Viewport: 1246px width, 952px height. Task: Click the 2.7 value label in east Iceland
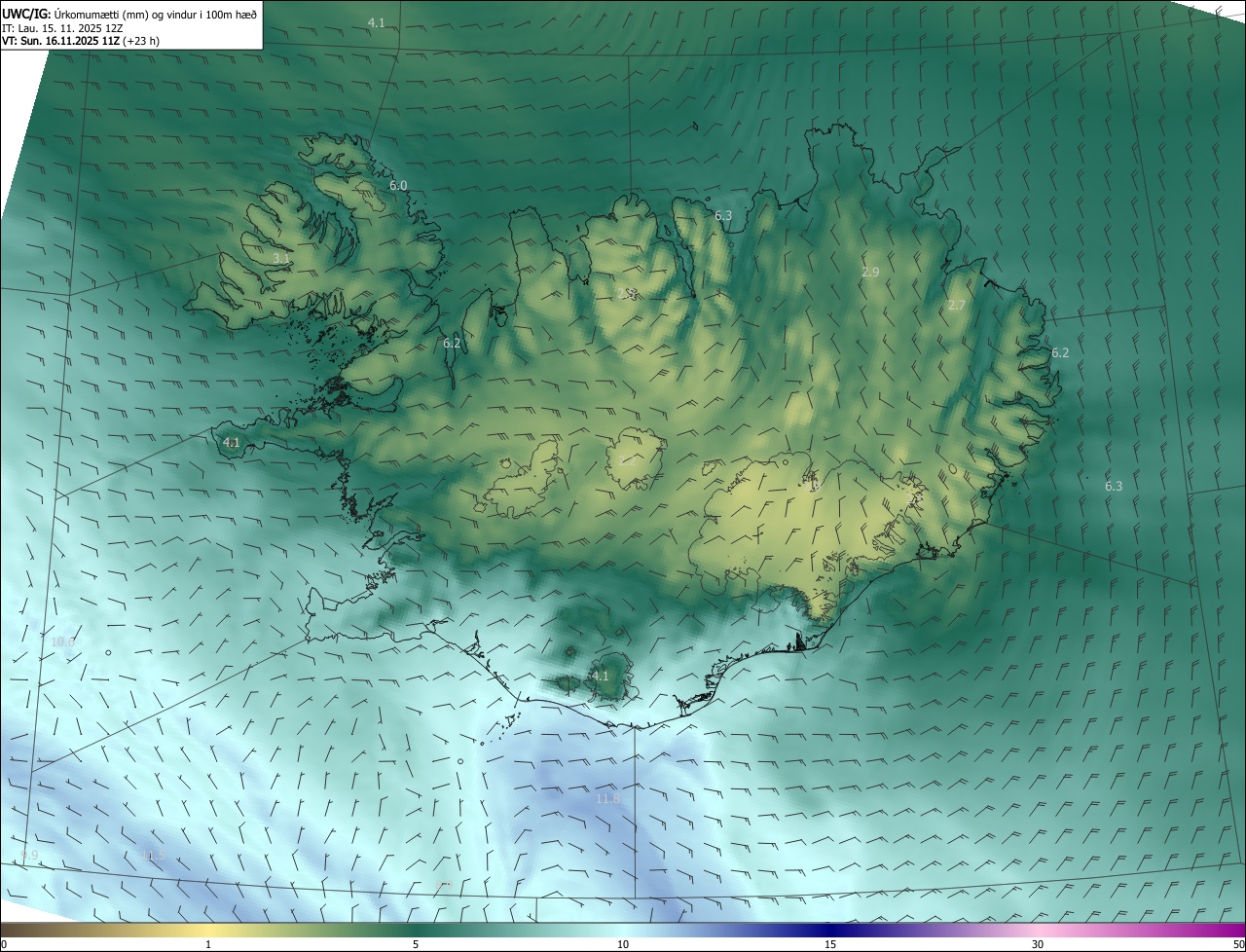(957, 305)
